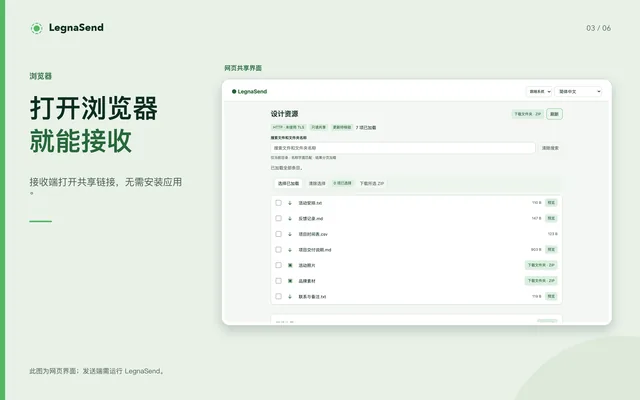
Task: Open the 活动照片 folder name
Action: click(307, 265)
